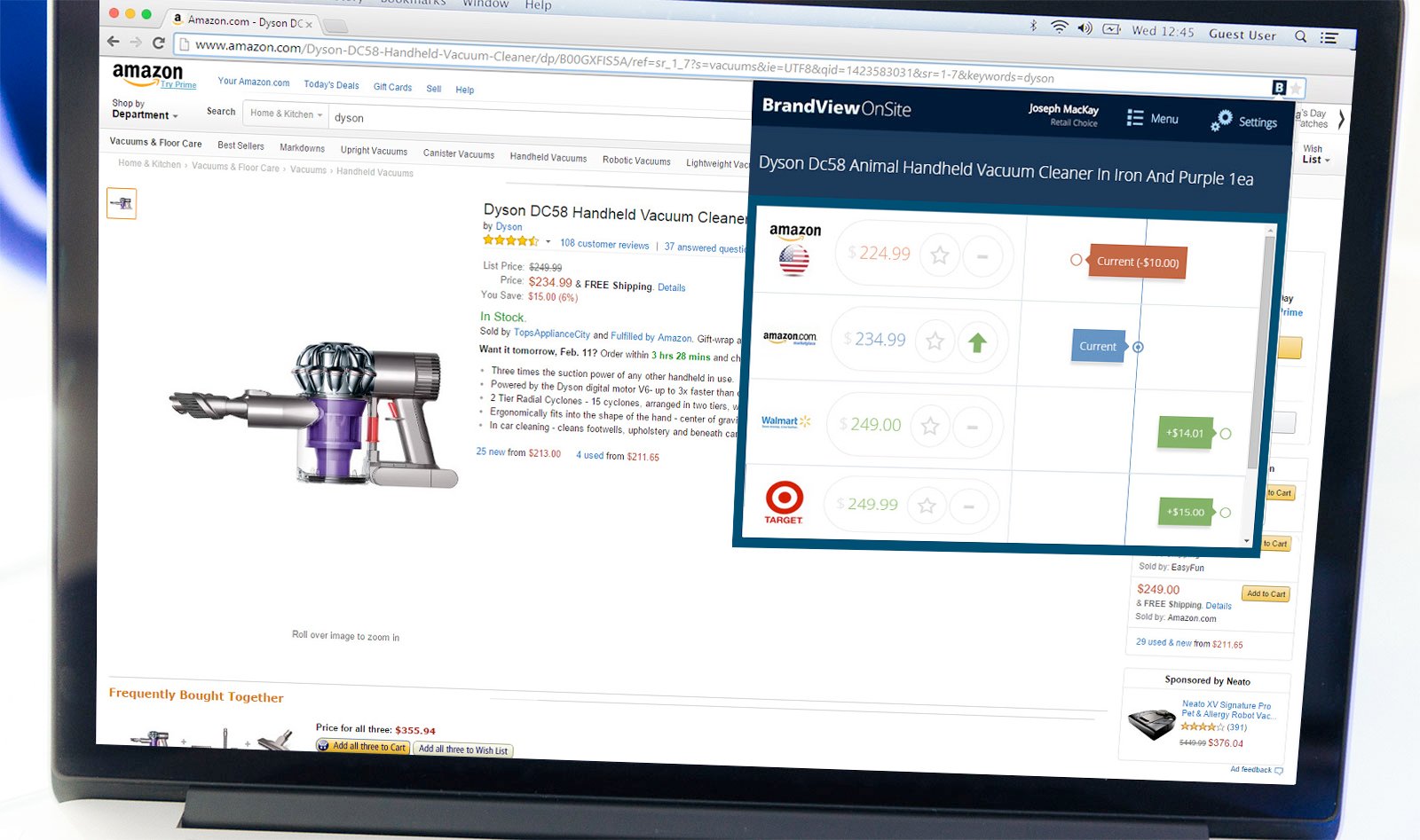This screenshot has height=840, width=1420.
Task: Toggle the favorite star in the Walmart row
Action: (x=930, y=426)
